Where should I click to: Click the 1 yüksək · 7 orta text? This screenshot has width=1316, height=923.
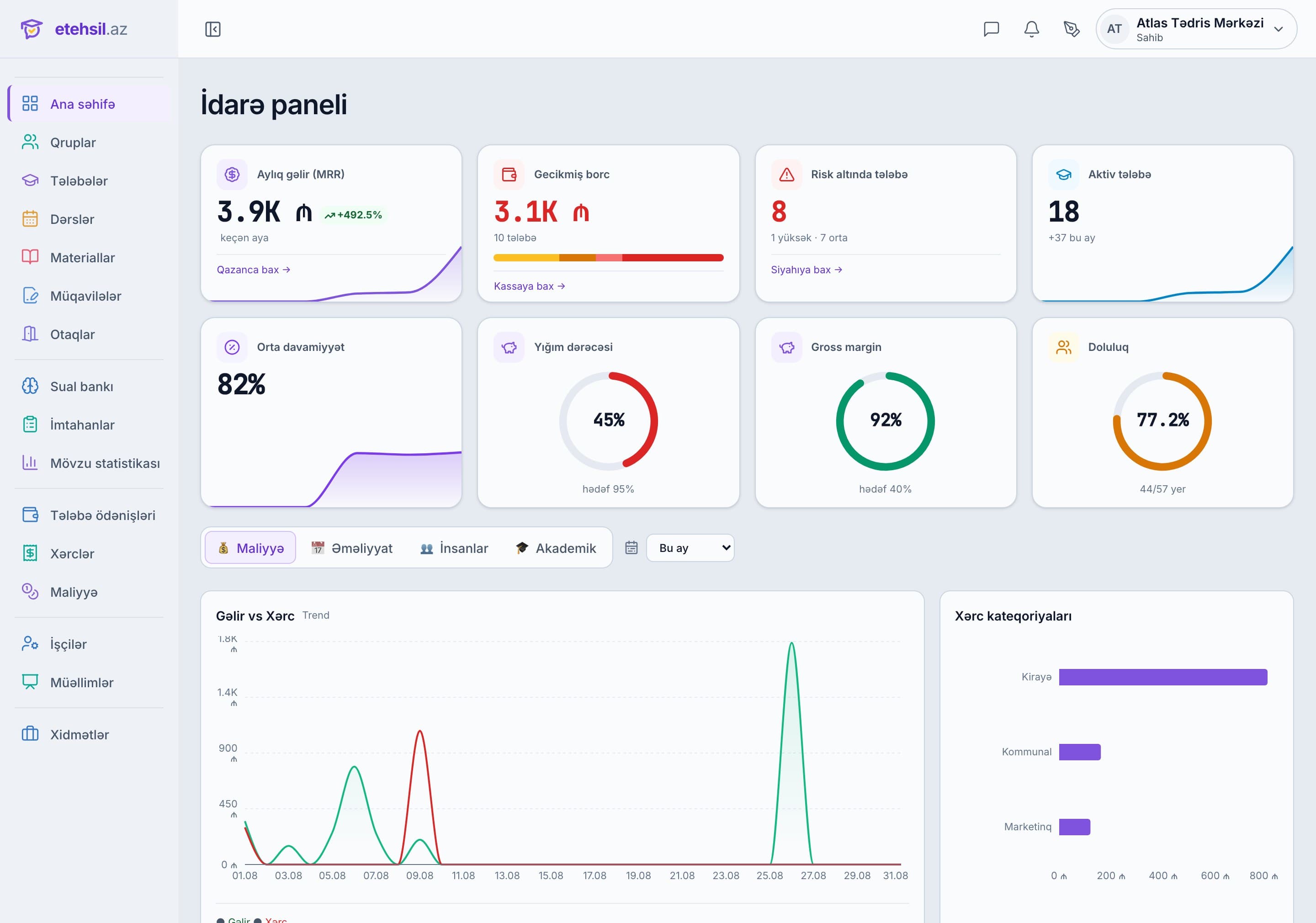click(809, 238)
